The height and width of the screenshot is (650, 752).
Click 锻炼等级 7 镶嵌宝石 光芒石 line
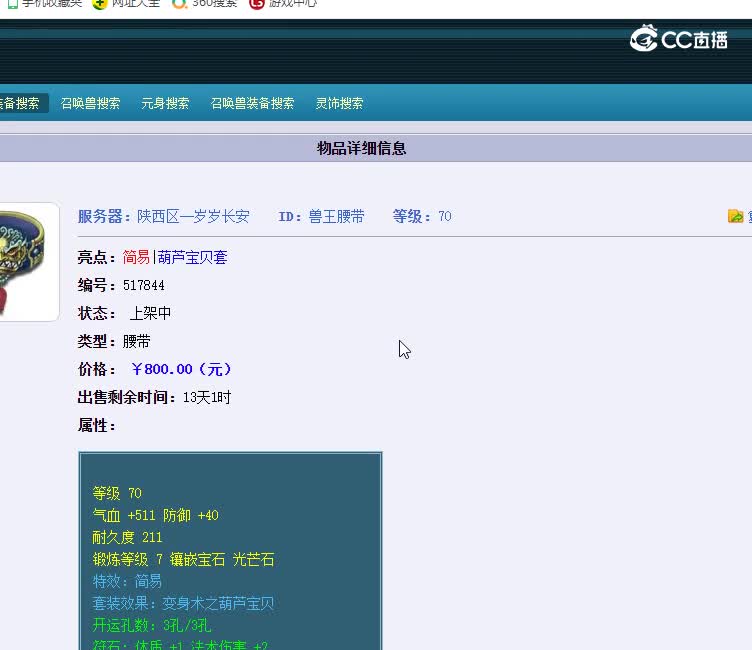click(x=183, y=559)
